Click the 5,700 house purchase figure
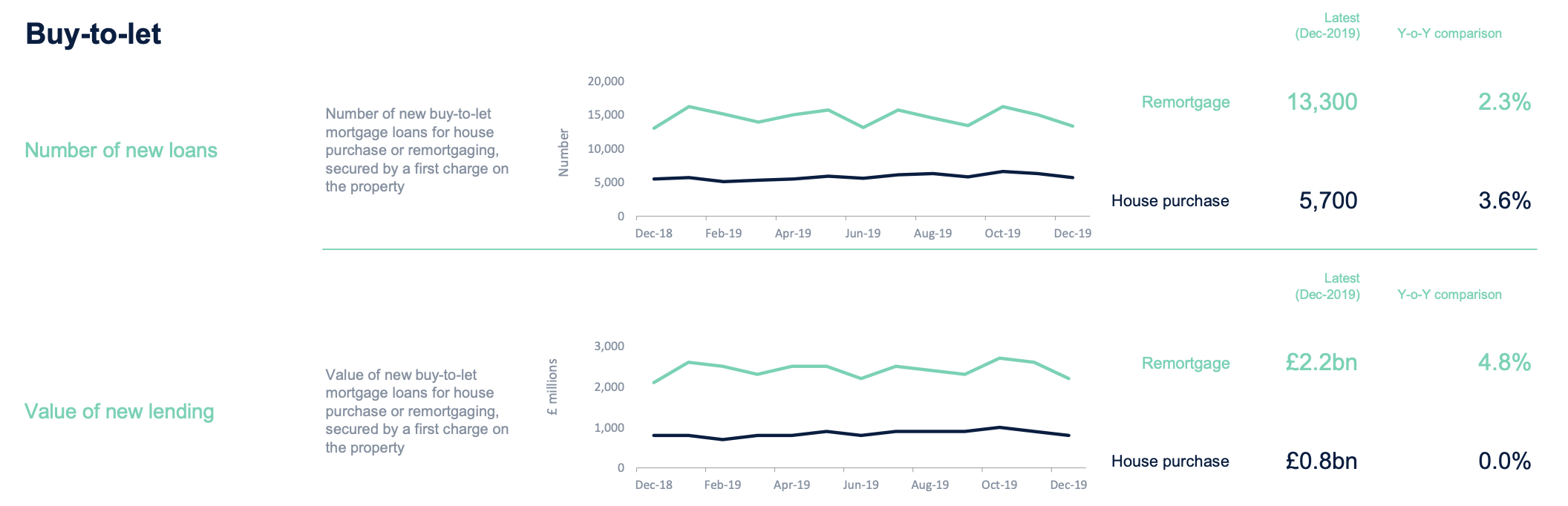Viewport: 1568px width, 506px height. (1327, 200)
